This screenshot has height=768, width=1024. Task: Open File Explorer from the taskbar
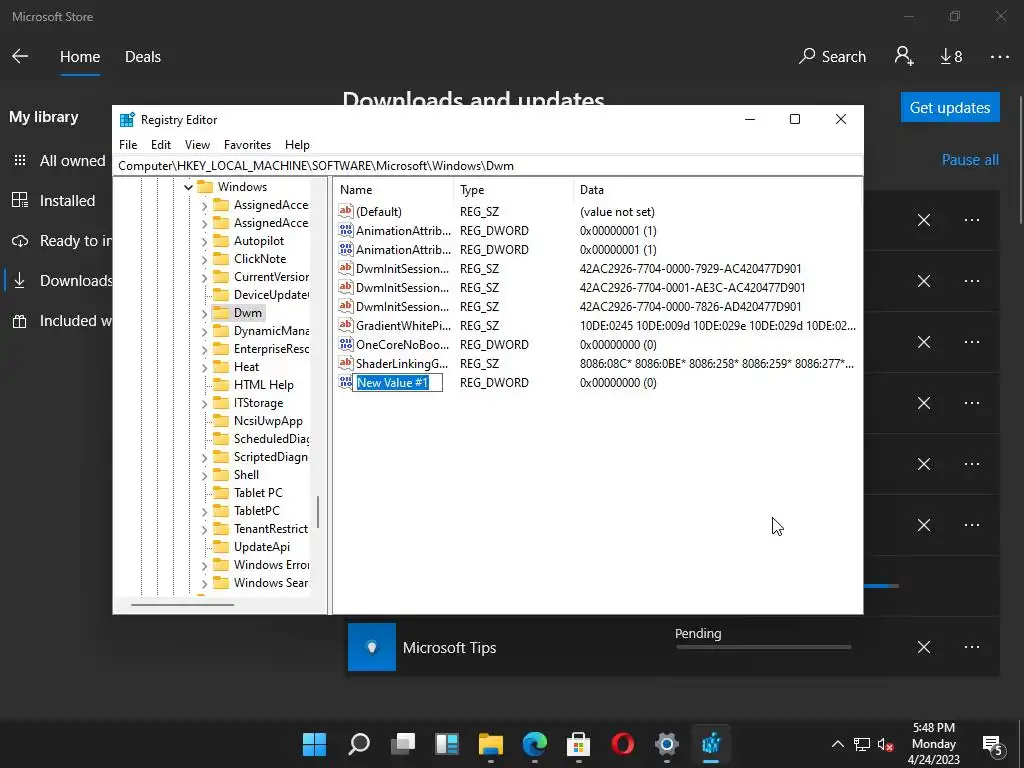click(490, 744)
